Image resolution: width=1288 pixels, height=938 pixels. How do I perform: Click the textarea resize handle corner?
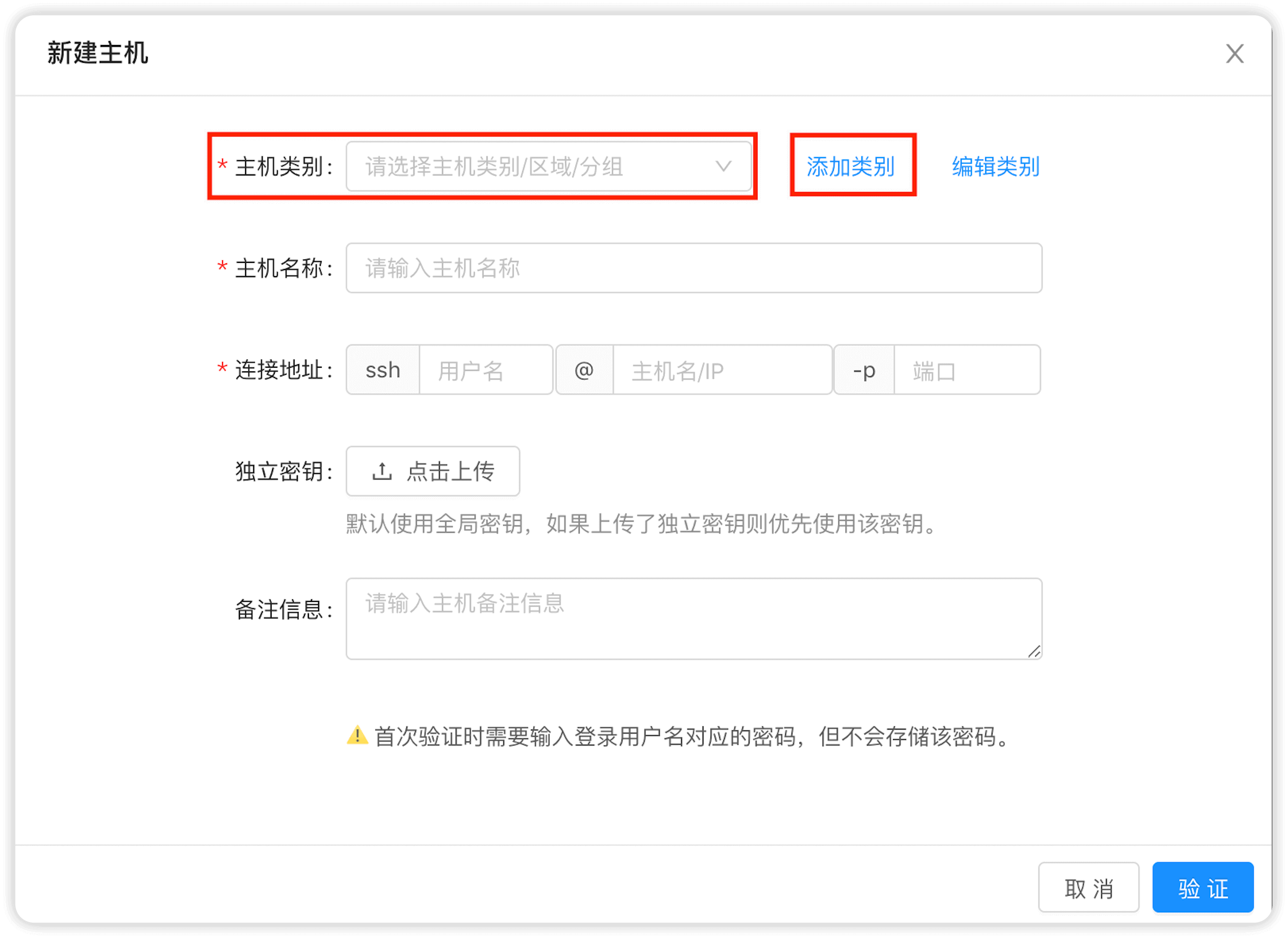click(x=1034, y=652)
